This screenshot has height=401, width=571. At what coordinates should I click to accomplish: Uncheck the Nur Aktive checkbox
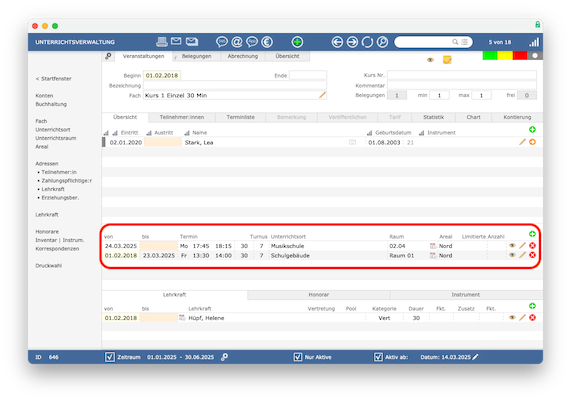pyautogui.click(x=298, y=357)
